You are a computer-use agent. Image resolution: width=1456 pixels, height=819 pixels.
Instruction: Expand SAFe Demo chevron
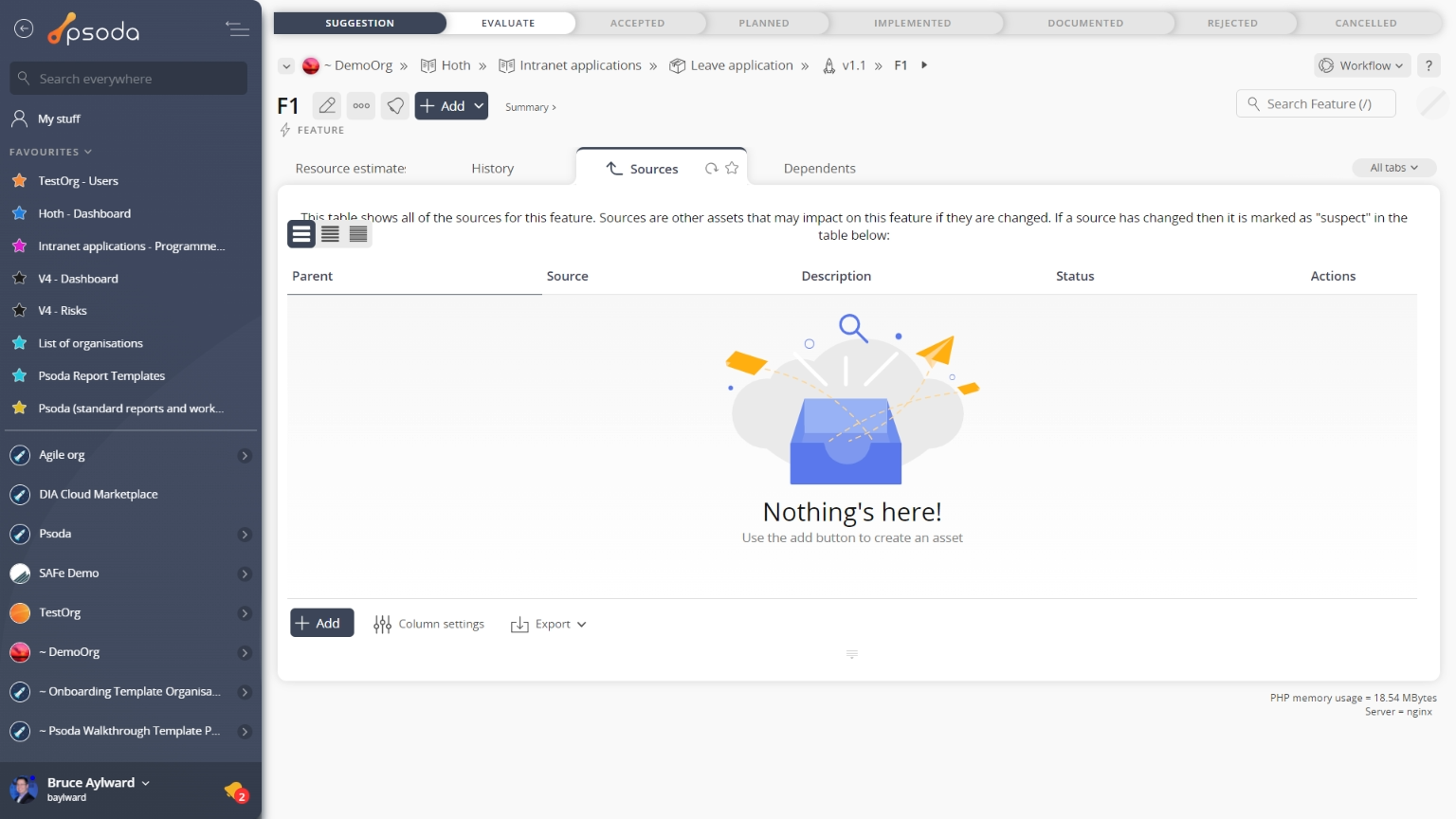(245, 574)
